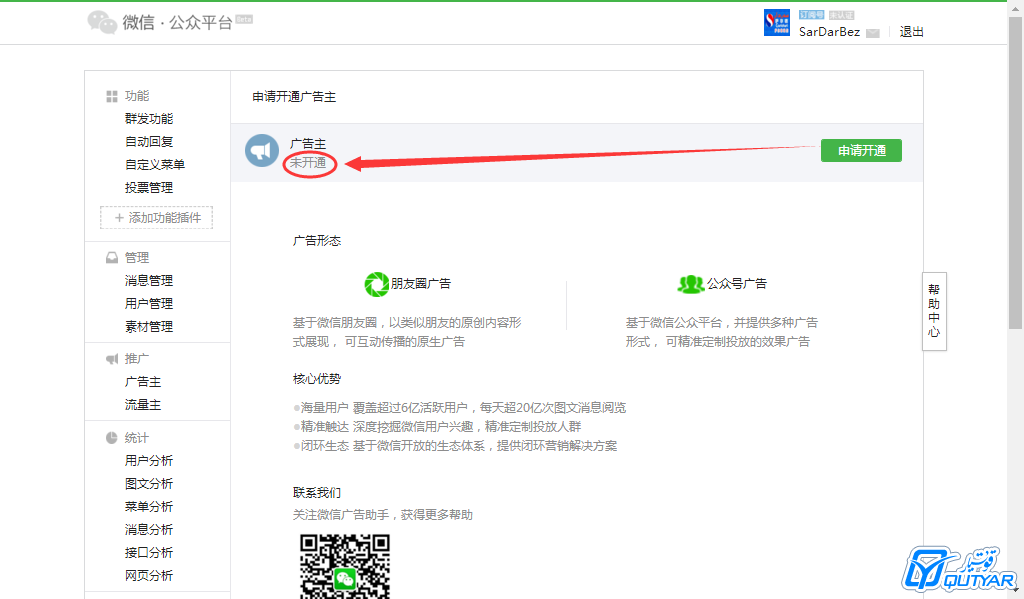
Task: Click the 申请开通广告主 page heading
Action: [294, 97]
